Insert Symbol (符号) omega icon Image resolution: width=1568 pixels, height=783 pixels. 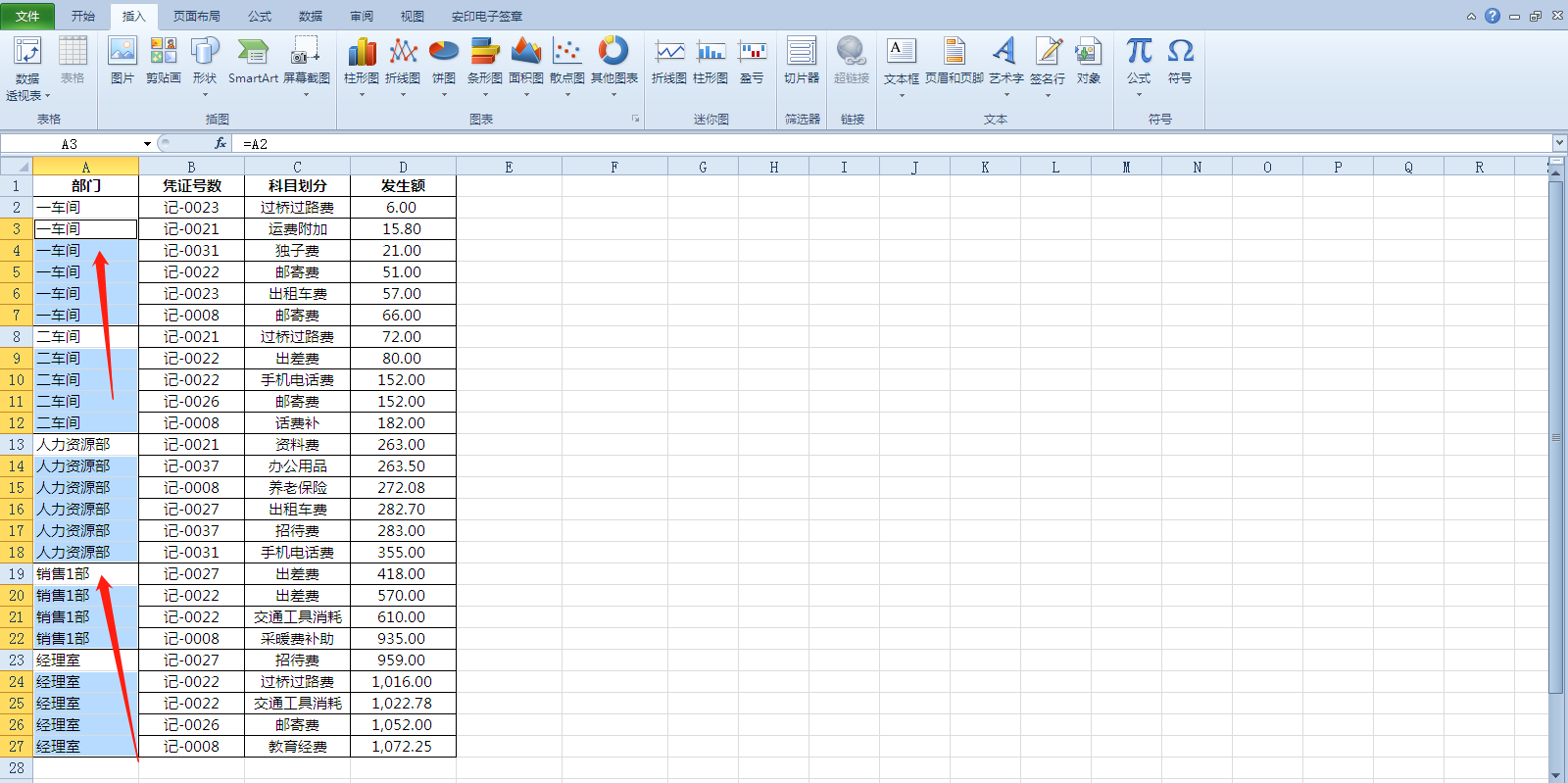(x=1180, y=51)
